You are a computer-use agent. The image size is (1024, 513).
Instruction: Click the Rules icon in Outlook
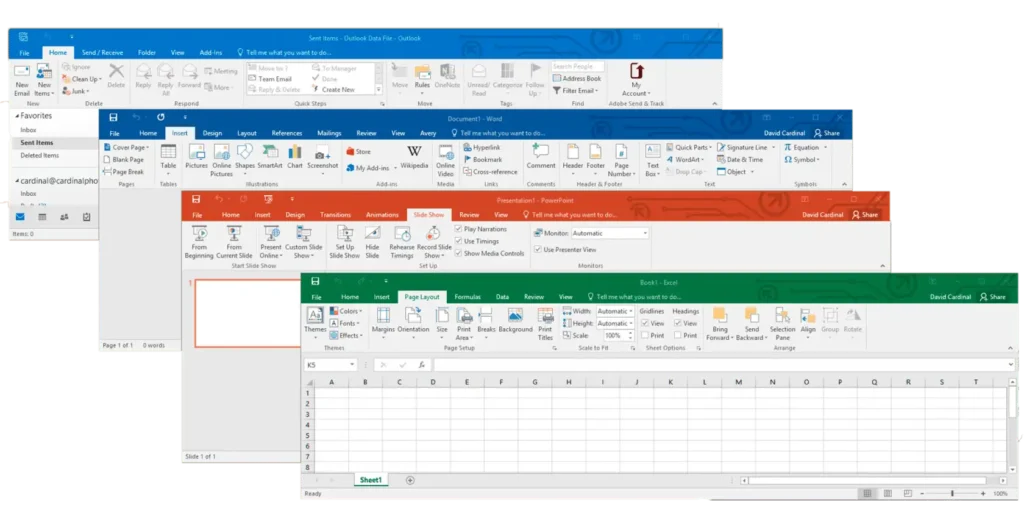coord(422,78)
